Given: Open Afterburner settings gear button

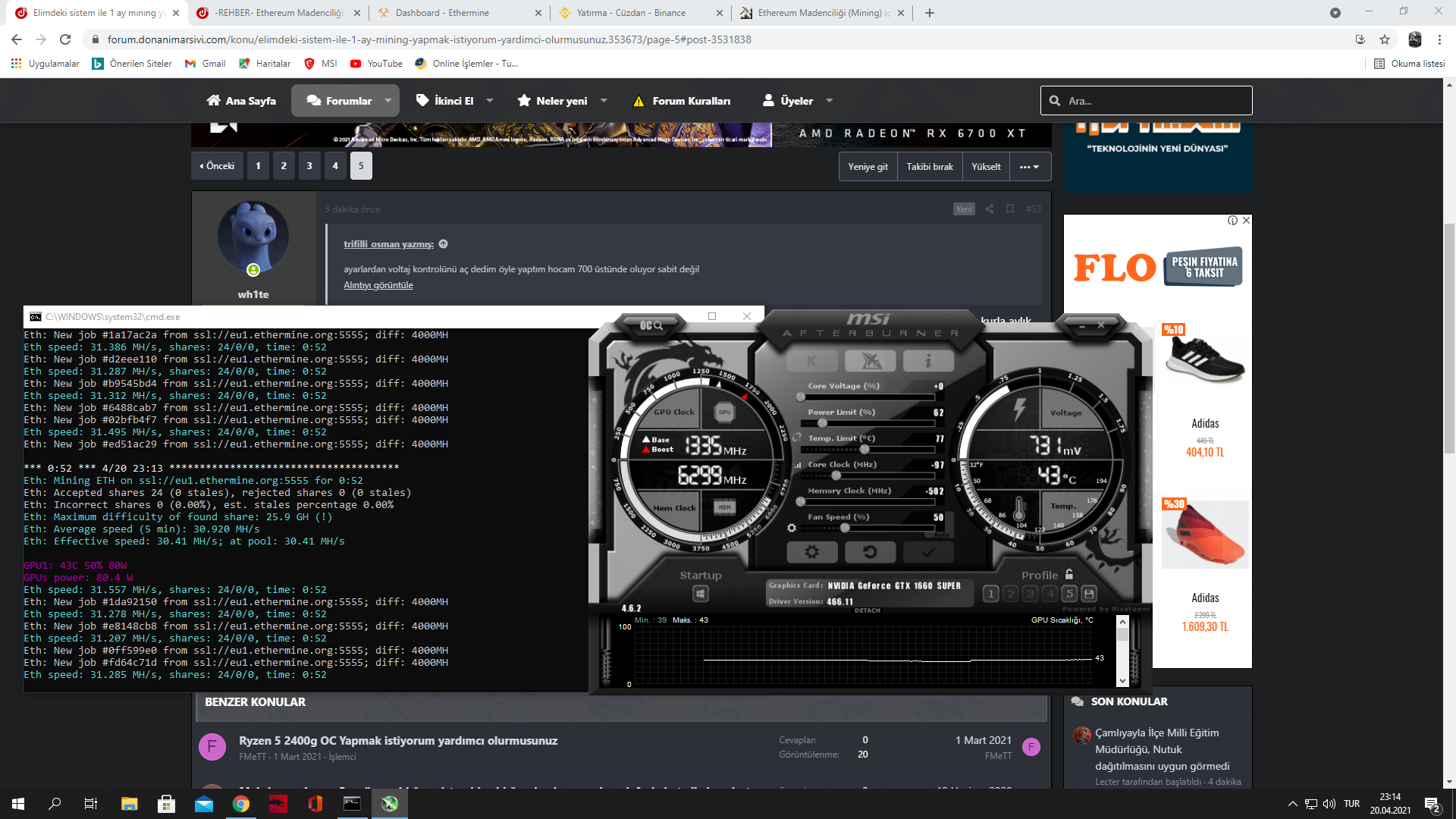Looking at the screenshot, I should point(811,552).
